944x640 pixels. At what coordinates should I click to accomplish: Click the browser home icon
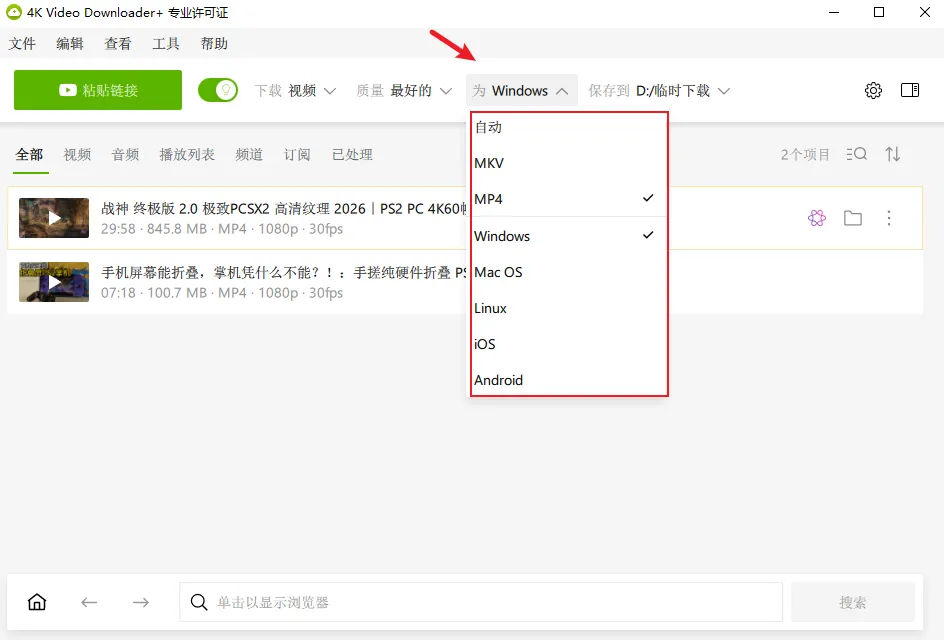37,601
